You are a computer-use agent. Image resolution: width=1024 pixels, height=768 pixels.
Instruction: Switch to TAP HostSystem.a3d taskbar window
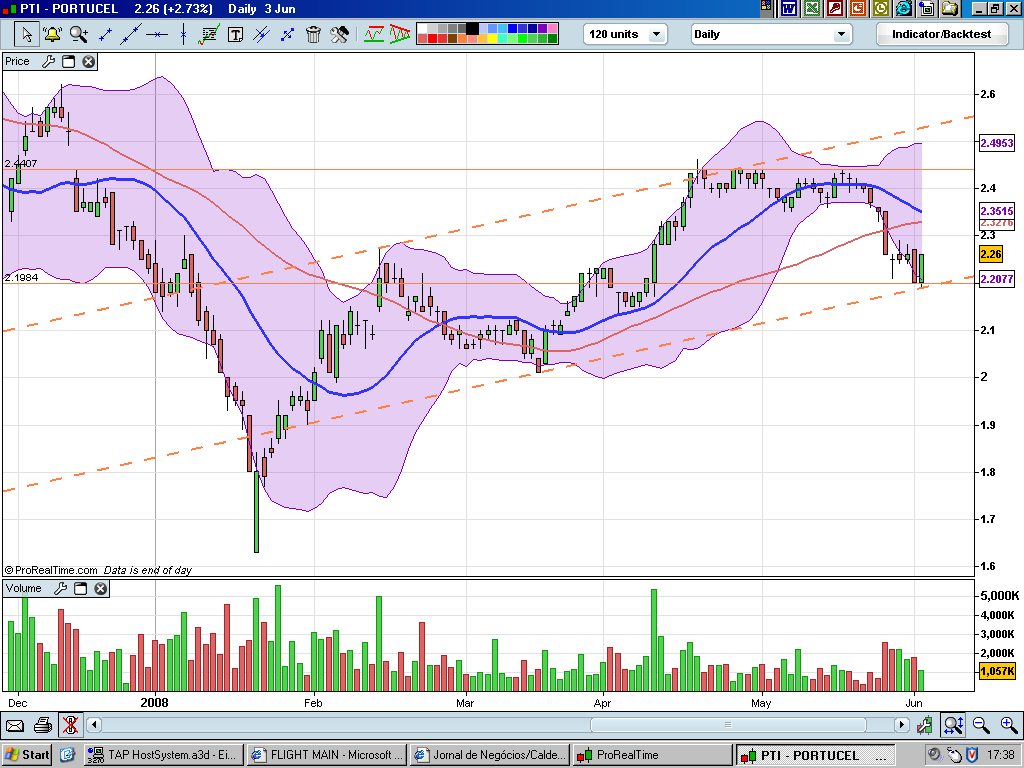165,755
